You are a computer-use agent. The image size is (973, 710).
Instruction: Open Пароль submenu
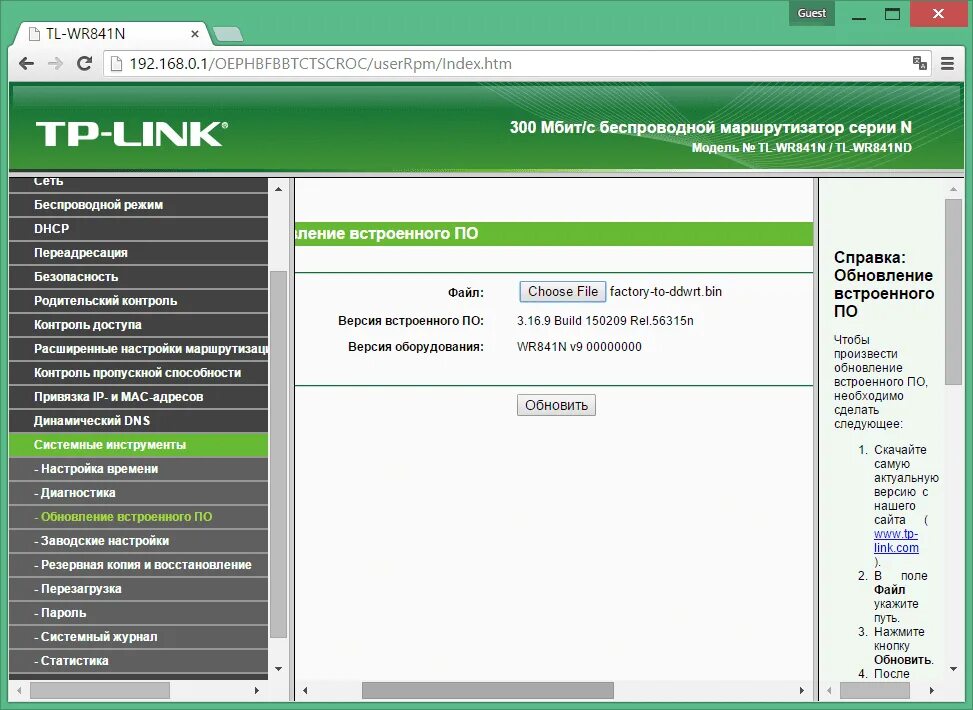pos(138,613)
